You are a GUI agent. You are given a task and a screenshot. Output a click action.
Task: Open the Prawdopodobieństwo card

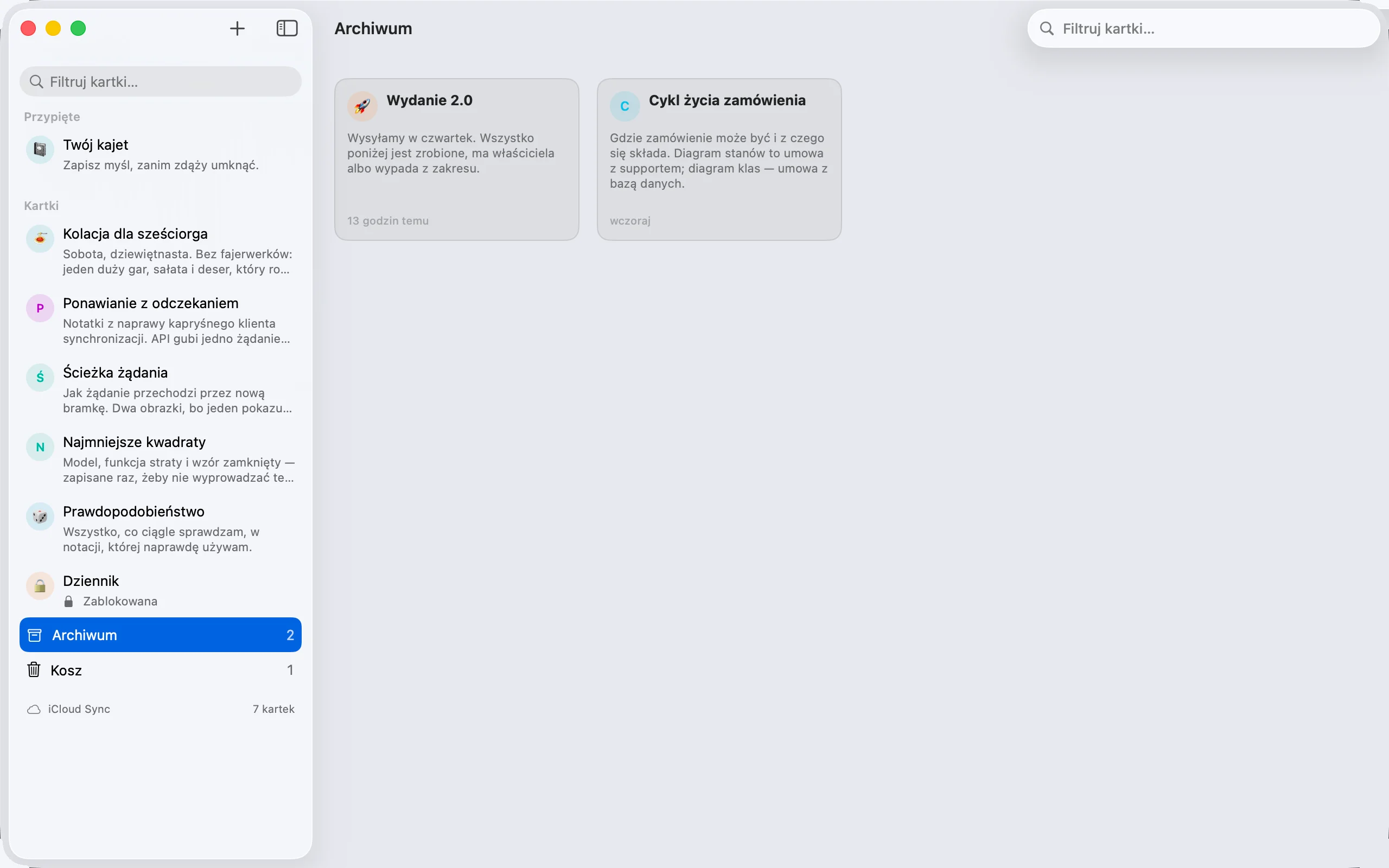click(x=160, y=529)
